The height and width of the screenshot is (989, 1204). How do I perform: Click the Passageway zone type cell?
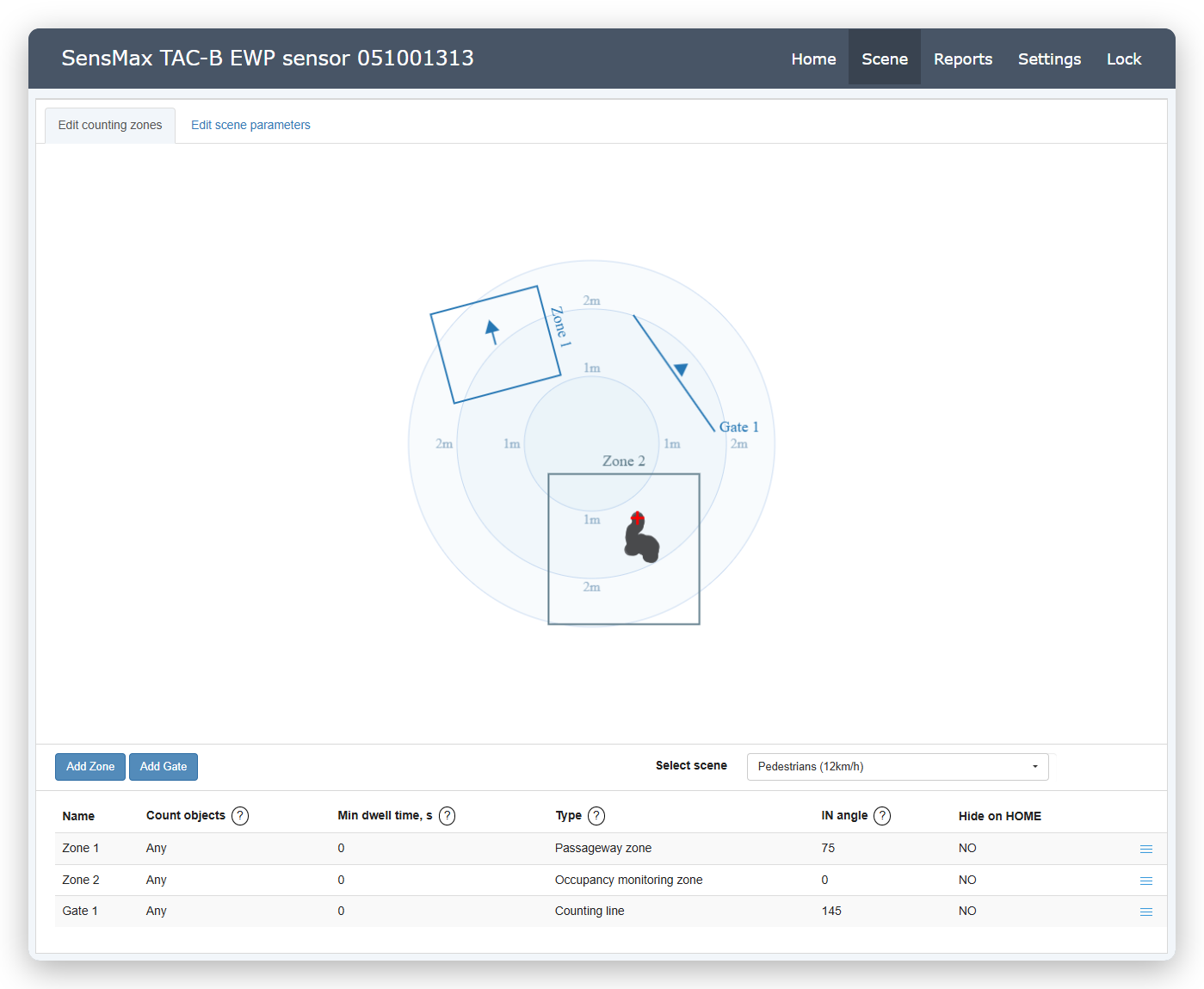click(603, 848)
